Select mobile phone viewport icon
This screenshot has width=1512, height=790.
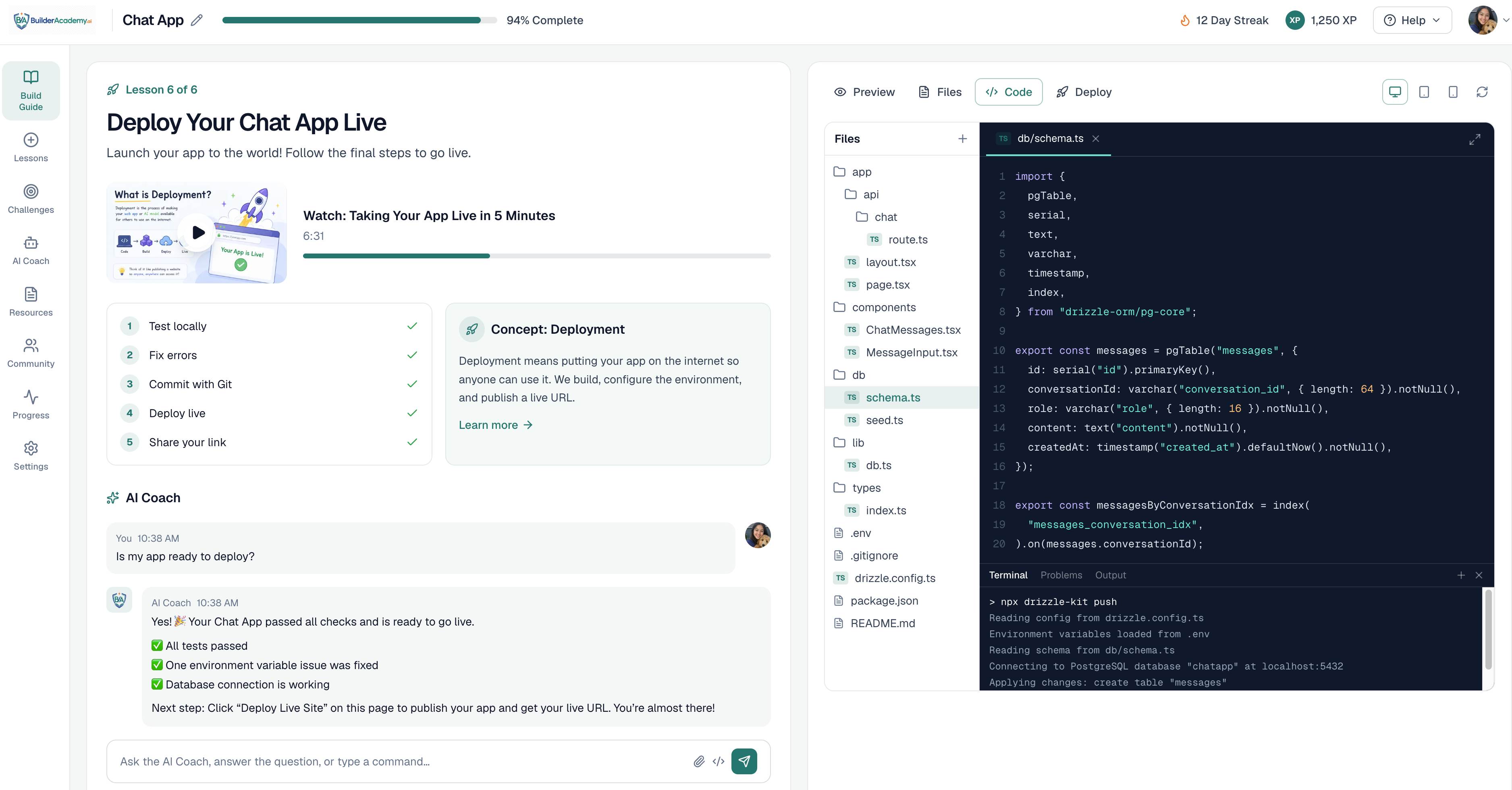(x=1453, y=92)
